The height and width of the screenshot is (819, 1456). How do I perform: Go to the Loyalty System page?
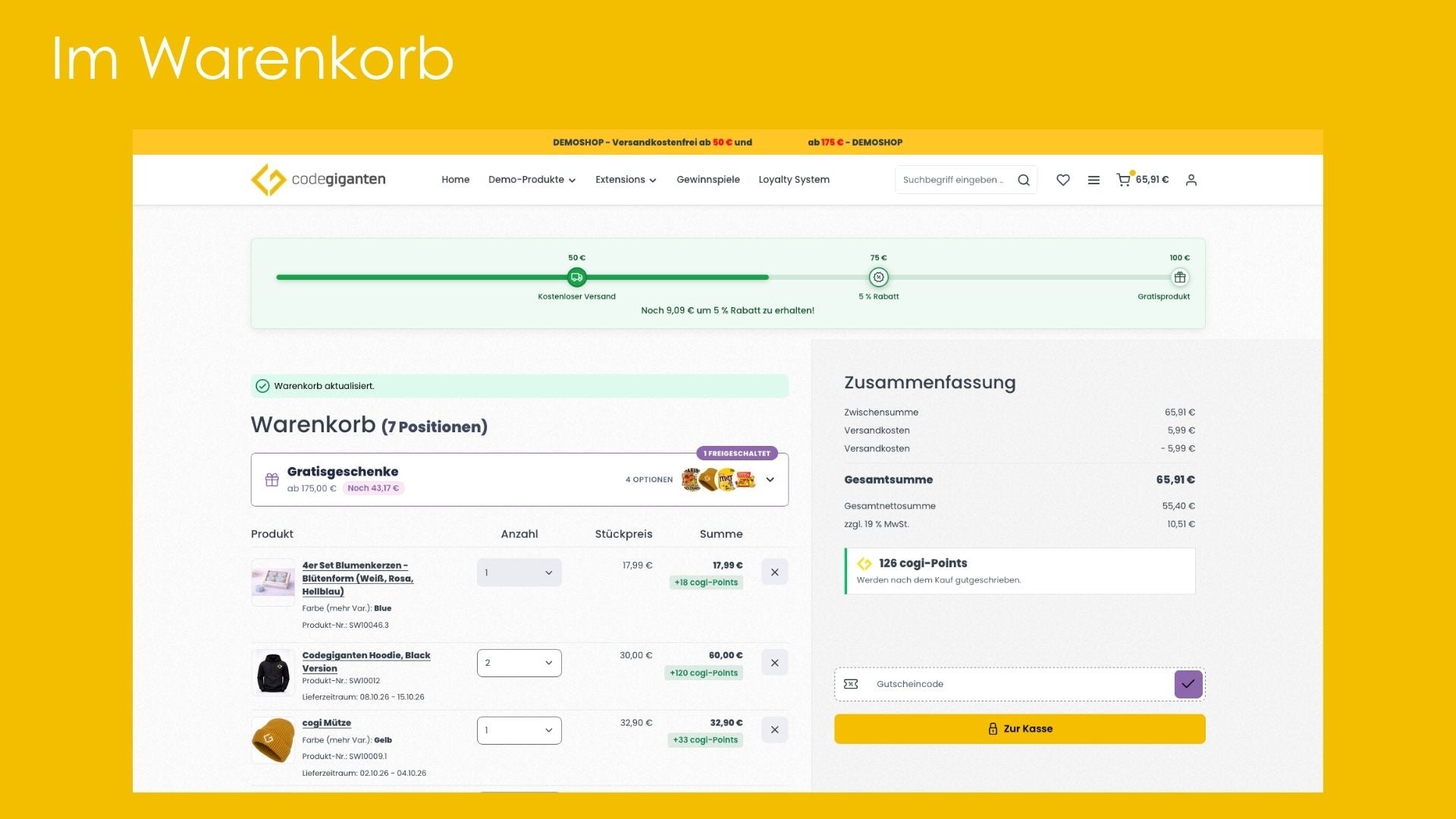pos(794,180)
